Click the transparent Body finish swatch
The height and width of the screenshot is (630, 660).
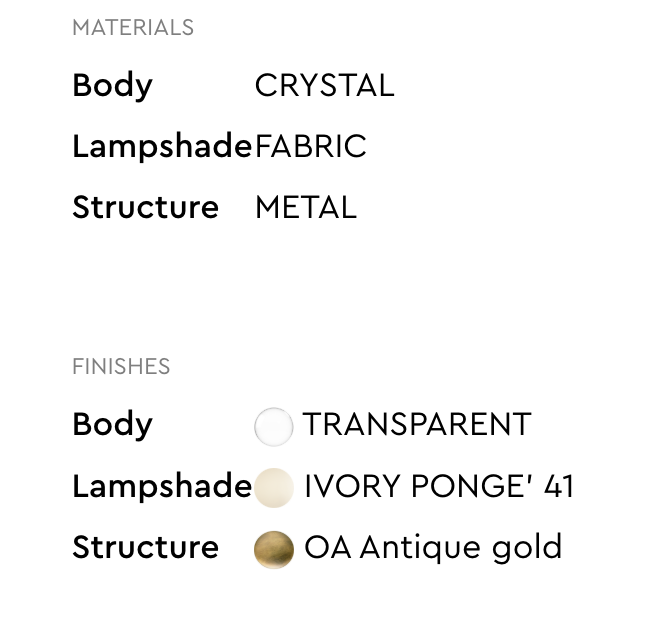(x=274, y=426)
